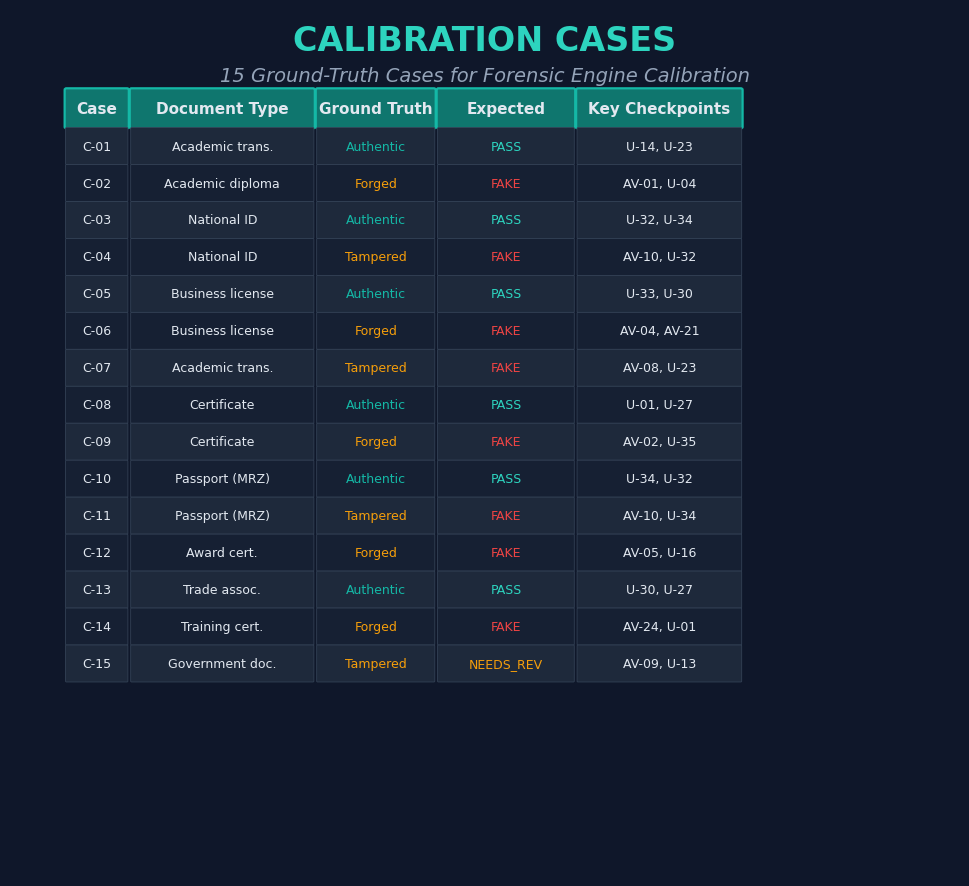Image resolution: width=969 pixels, height=886 pixels.
Task: Select the Forged status of Award cert C-12
Action: tap(375, 552)
